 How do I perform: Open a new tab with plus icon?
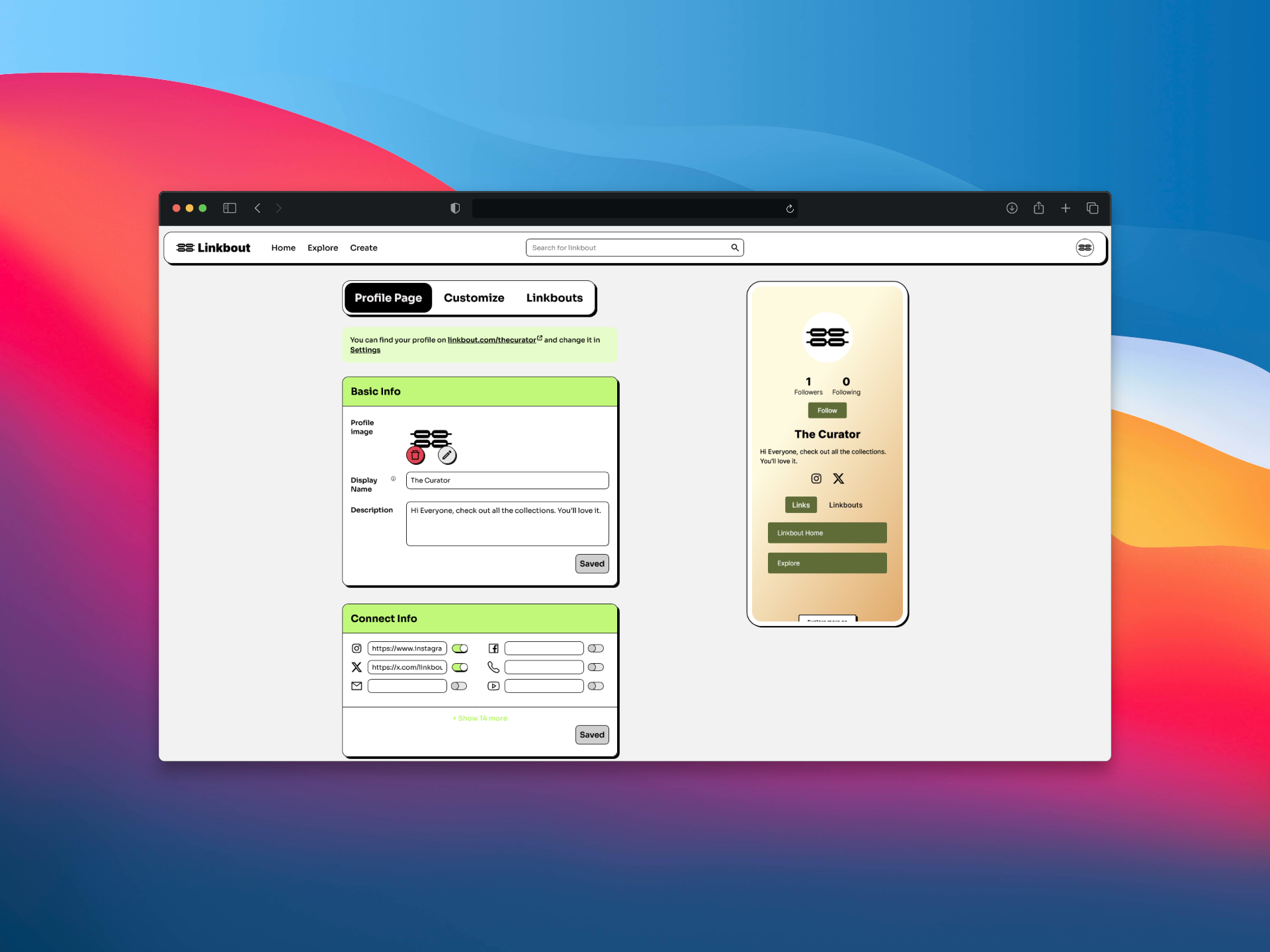(1066, 208)
